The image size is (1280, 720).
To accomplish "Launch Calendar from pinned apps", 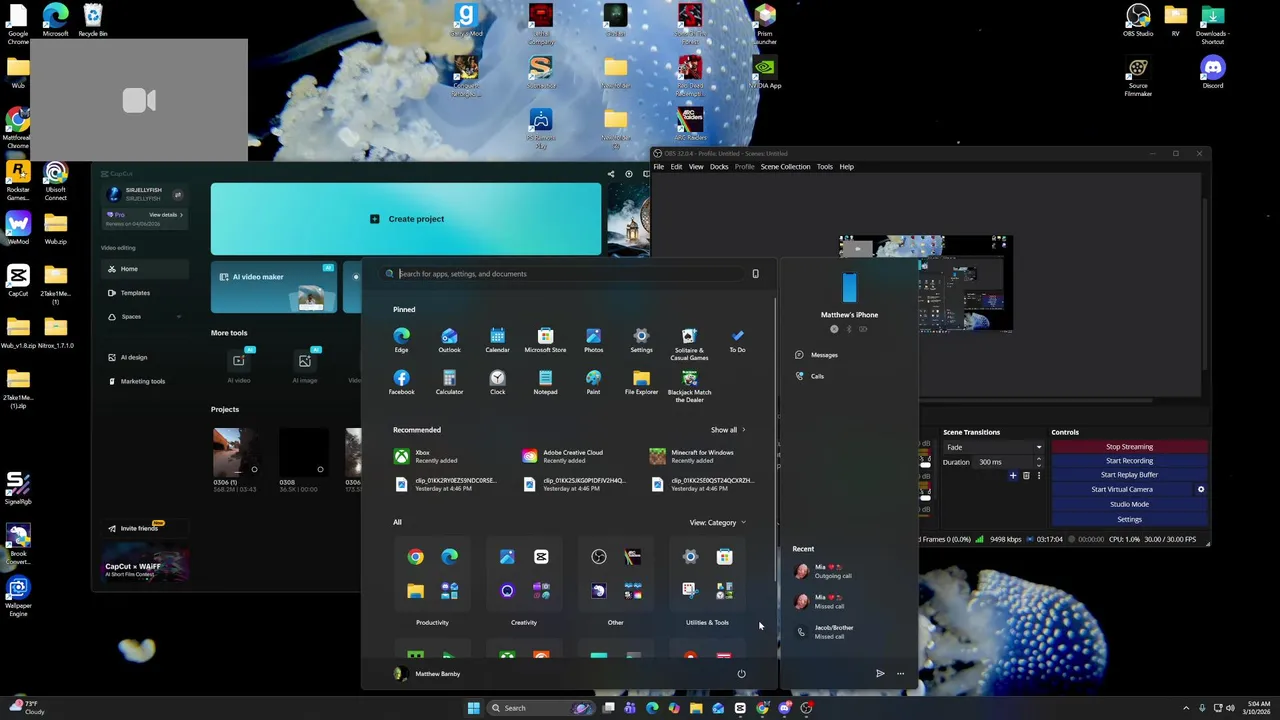I will pos(497,339).
